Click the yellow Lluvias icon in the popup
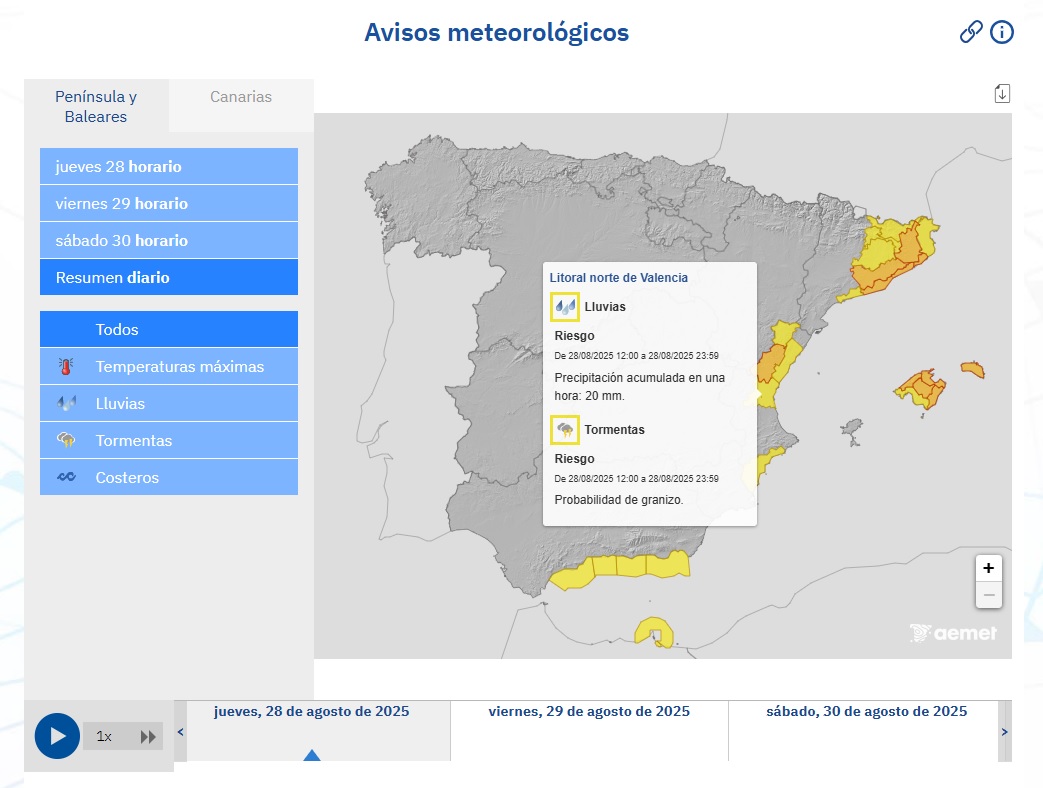The image size is (1043, 788). tap(565, 306)
